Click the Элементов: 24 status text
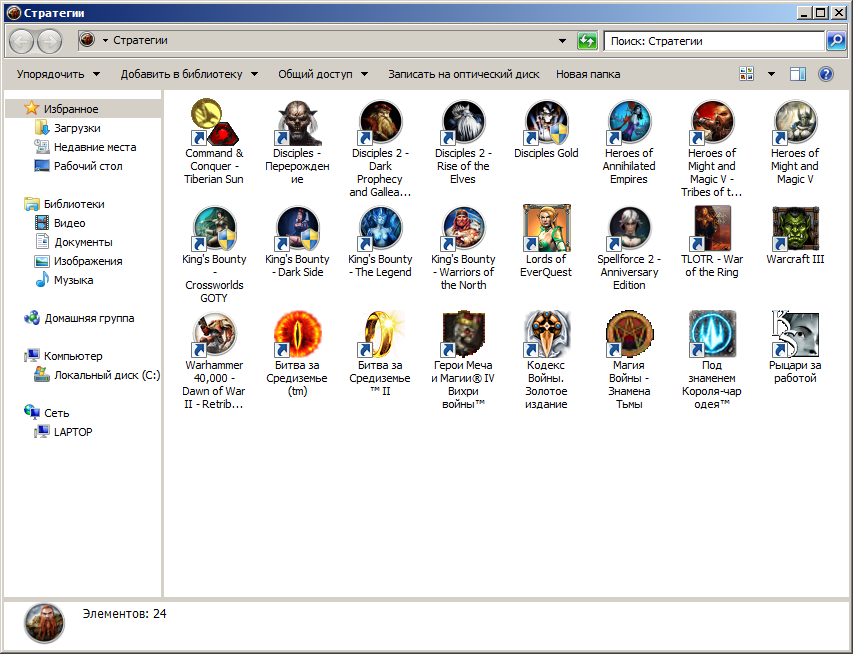The width and height of the screenshot is (853, 654). pos(125,614)
